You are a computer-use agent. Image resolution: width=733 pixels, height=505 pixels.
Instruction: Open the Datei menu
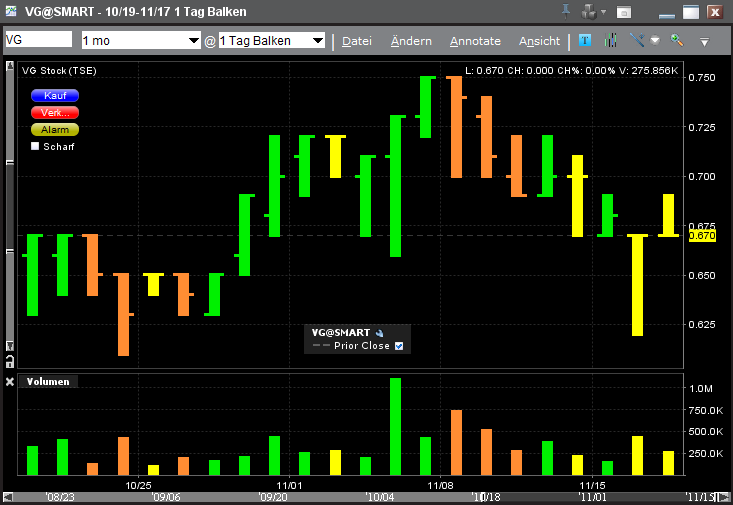(357, 41)
